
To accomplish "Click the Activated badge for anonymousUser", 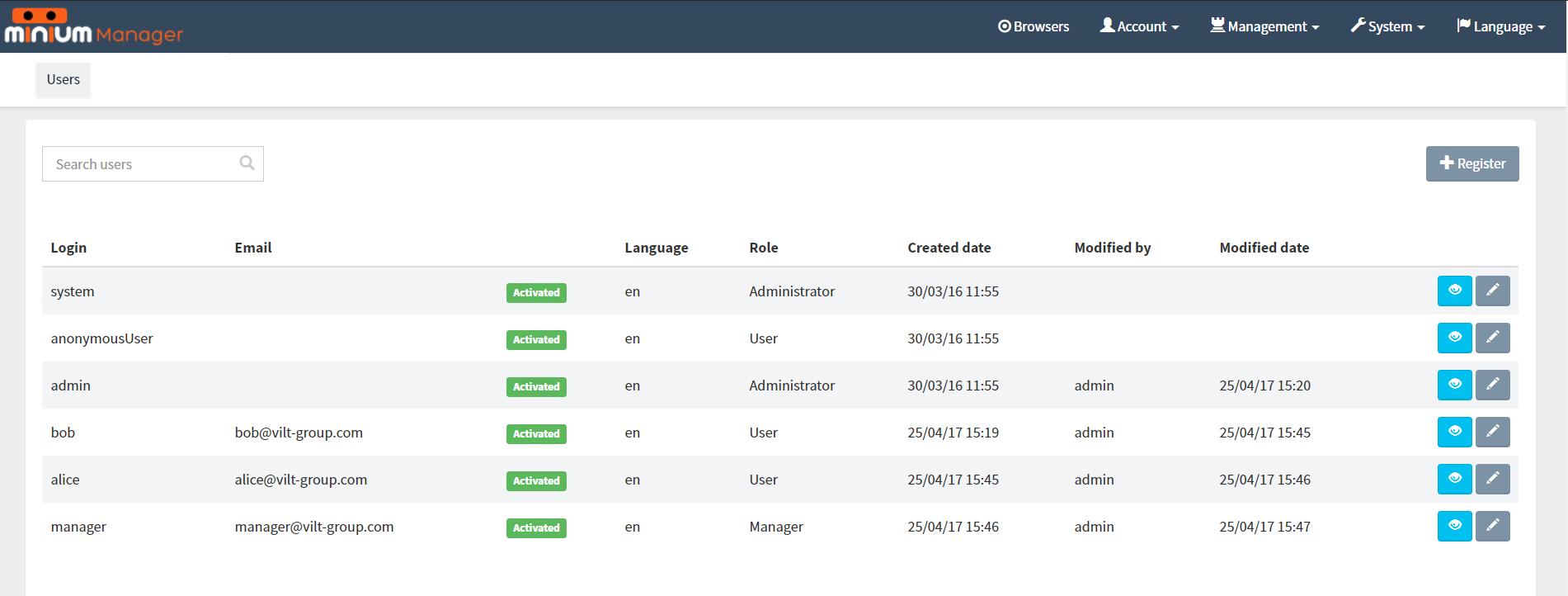I will [536, 339].
